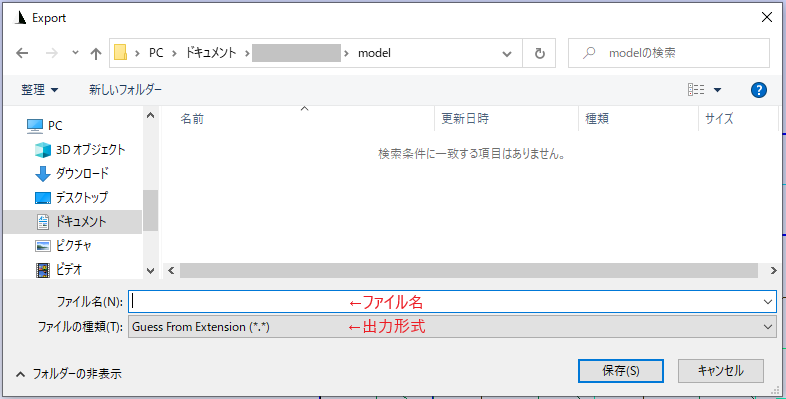Select PC in the address breadcrumb

tap(156, 53)
